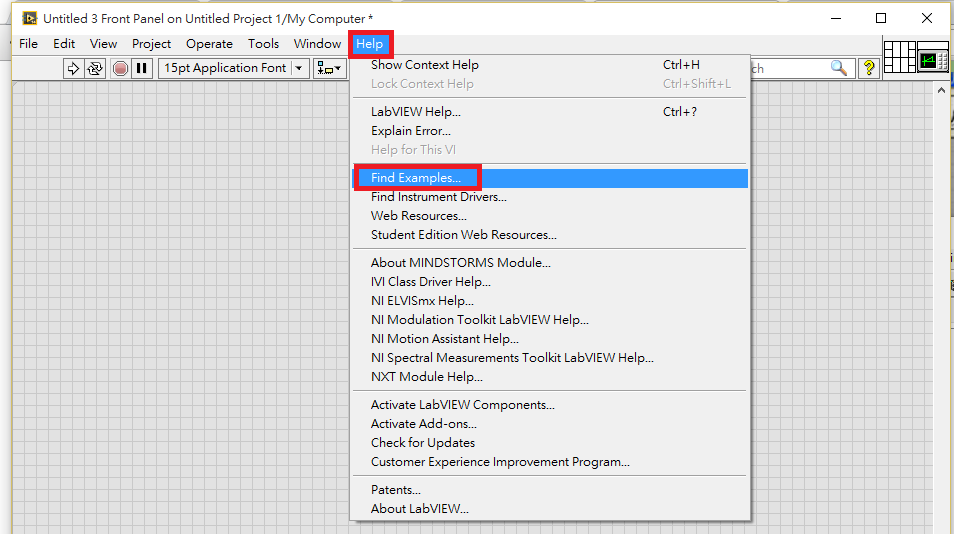Viewport: 954px width, 534px height.
Task: Choose NI Motion Assistant Help...
Action: pyautogui.click(x=550, y=339)
